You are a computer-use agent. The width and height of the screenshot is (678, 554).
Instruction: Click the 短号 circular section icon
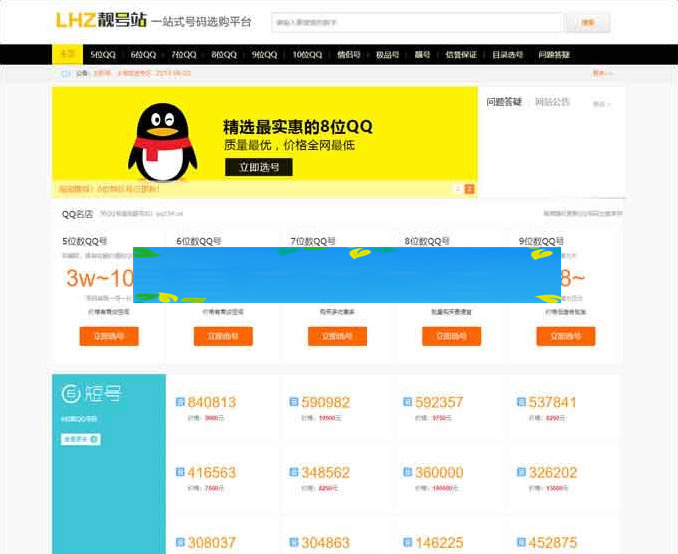(x=72, y=395)
